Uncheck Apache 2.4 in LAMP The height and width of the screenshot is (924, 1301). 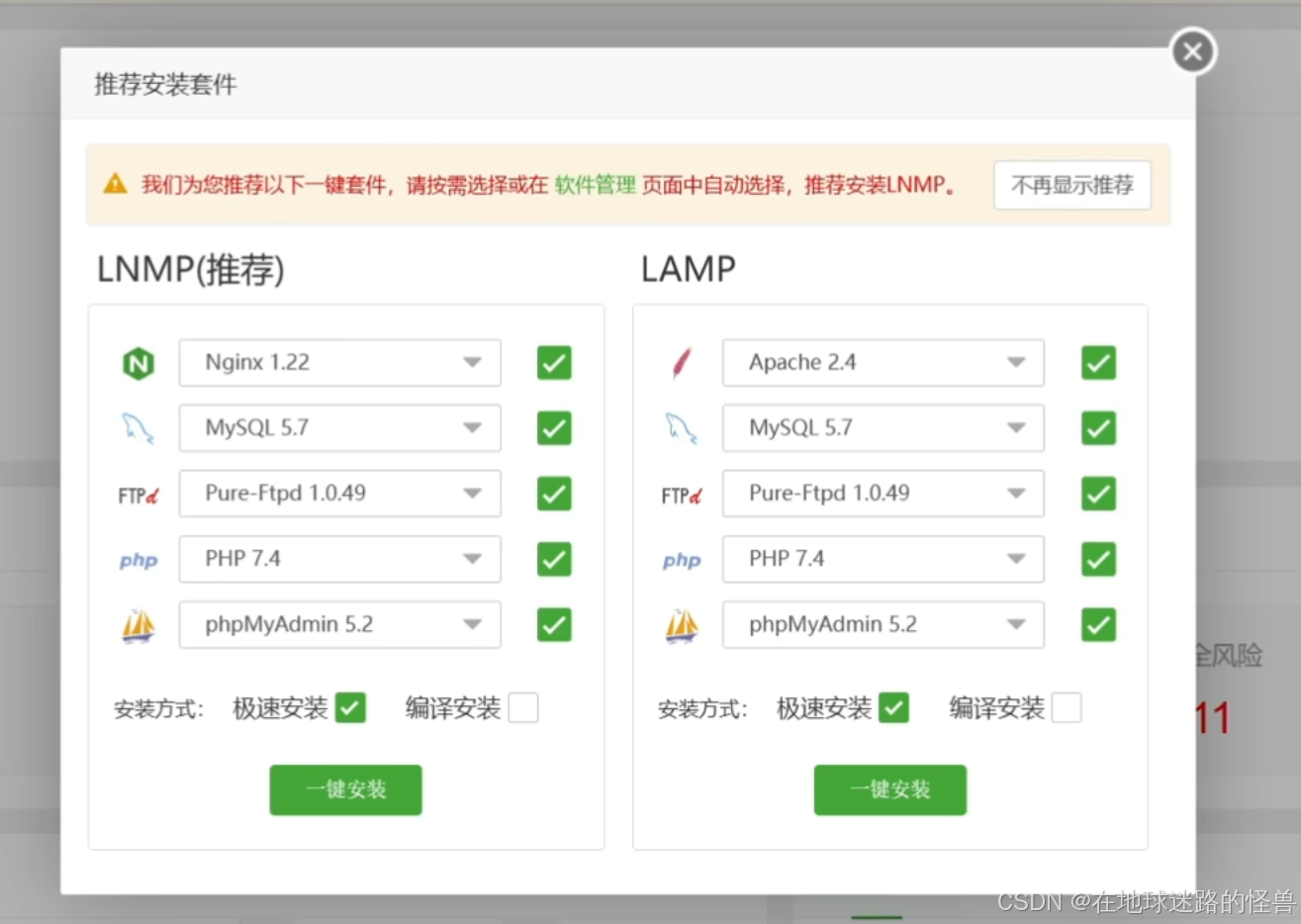coord(1098,363)
